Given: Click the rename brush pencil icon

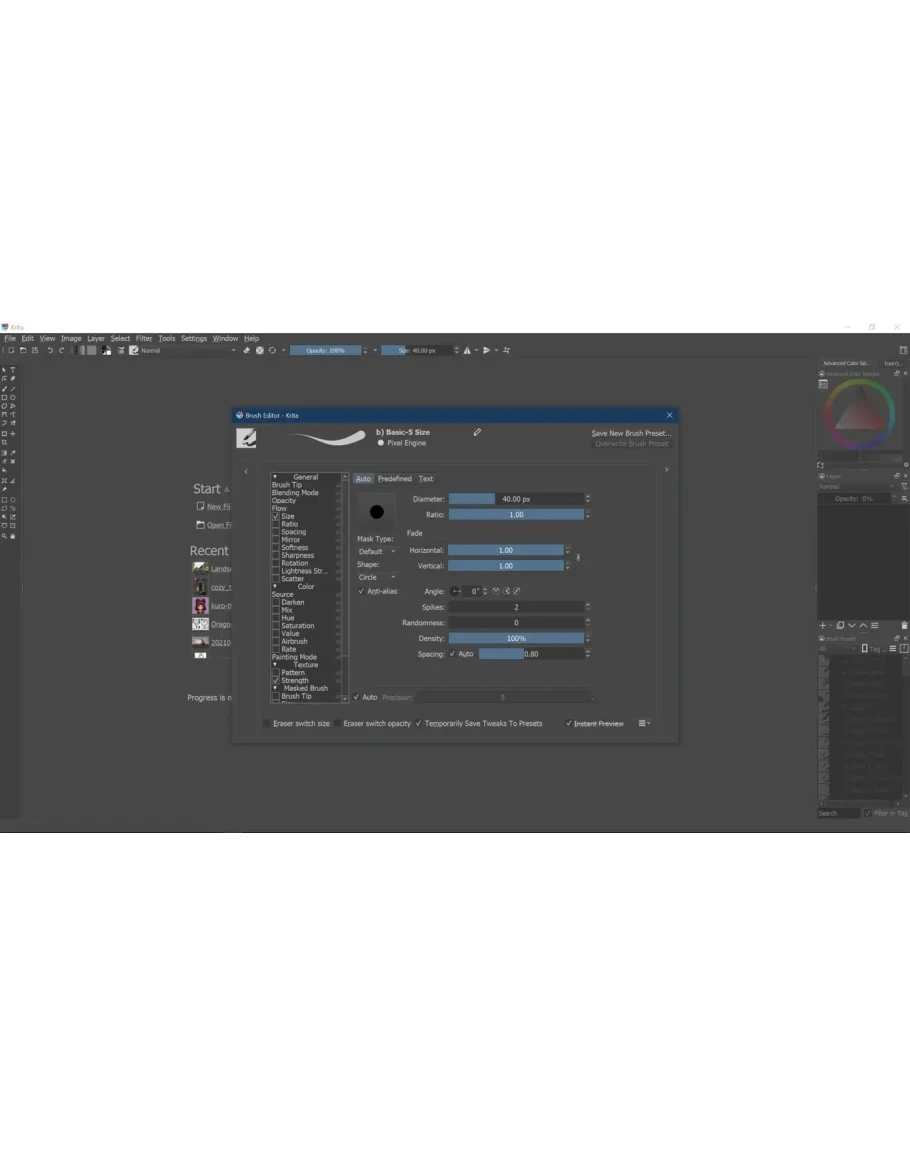Looking at the screenshot, I should [x=477, y=432].
